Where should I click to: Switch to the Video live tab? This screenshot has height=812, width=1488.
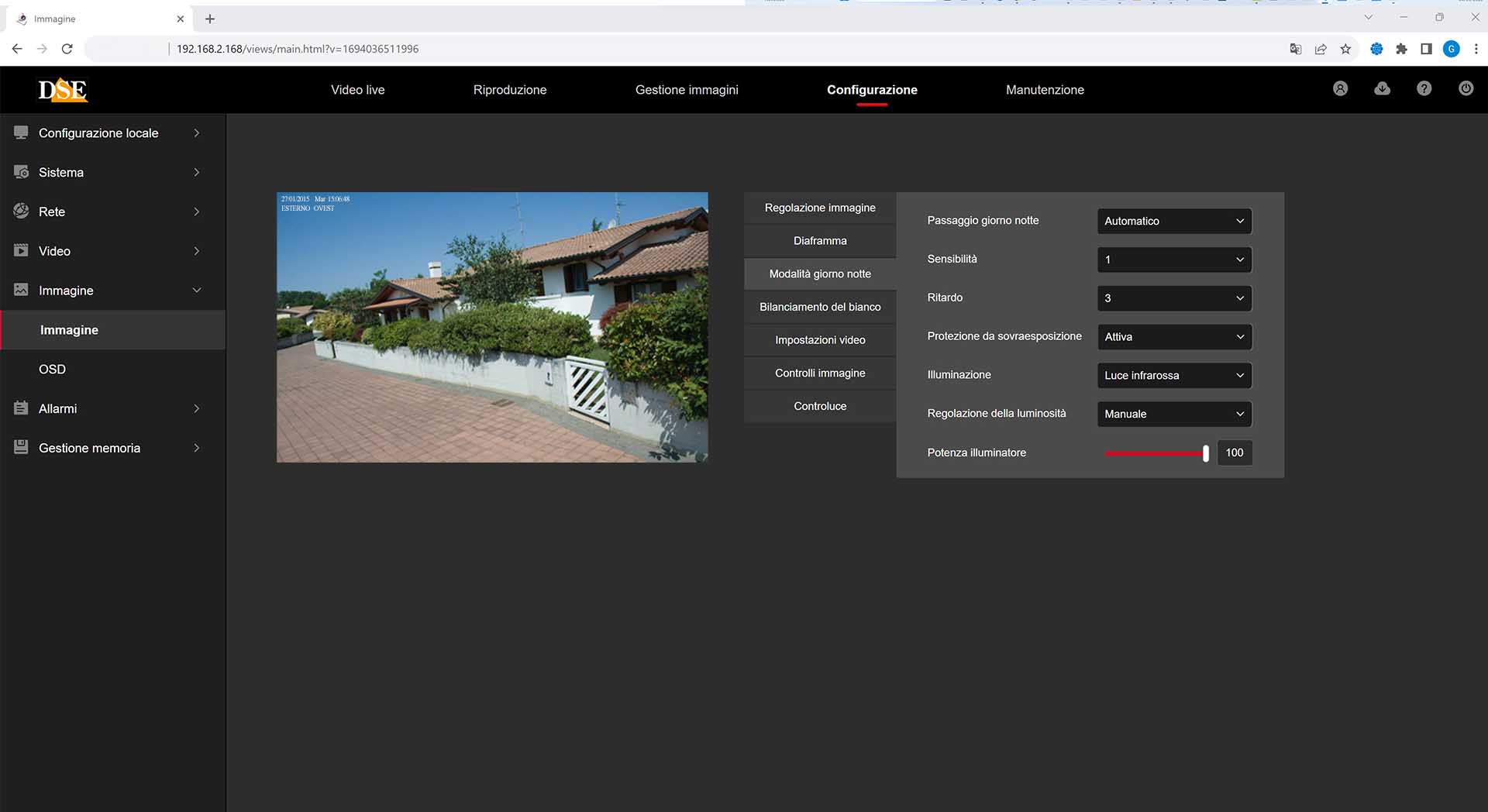pyautogui.click(x=357, y=90)
